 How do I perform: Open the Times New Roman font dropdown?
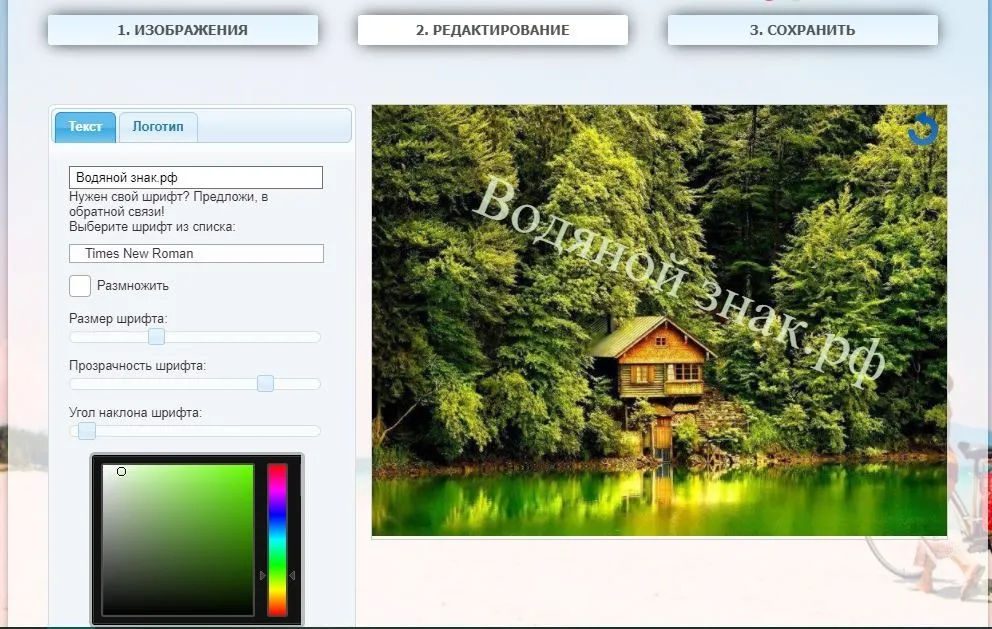[196, 253]
